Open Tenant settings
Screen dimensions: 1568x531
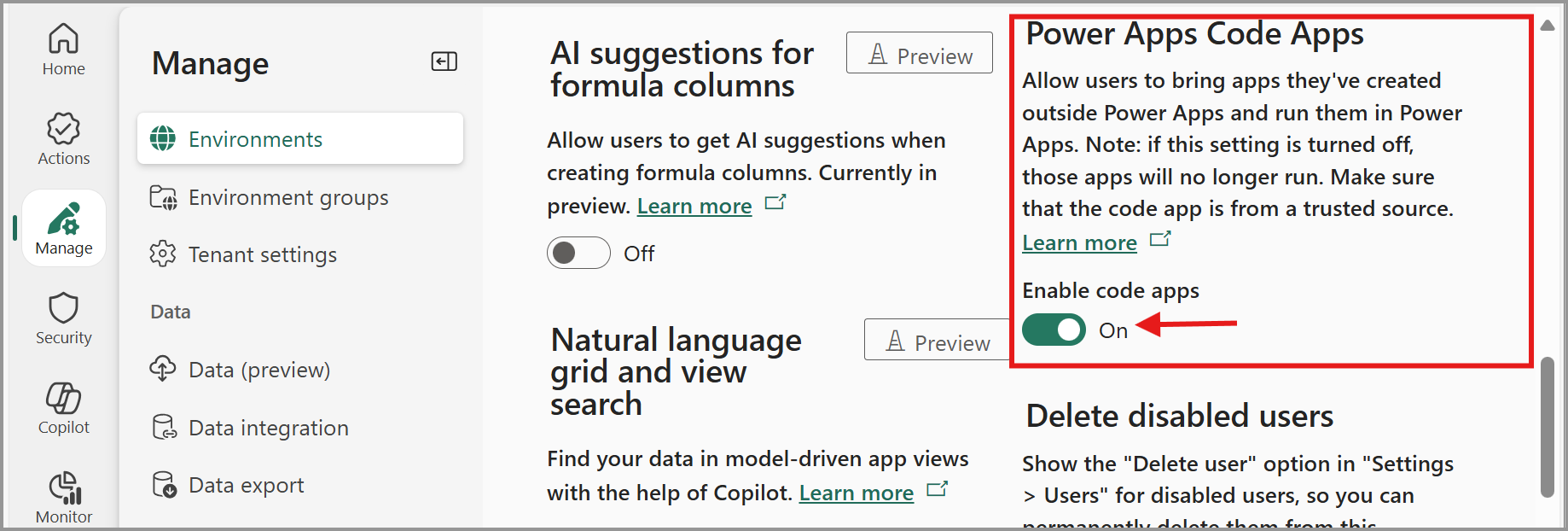tap(262, 254)
